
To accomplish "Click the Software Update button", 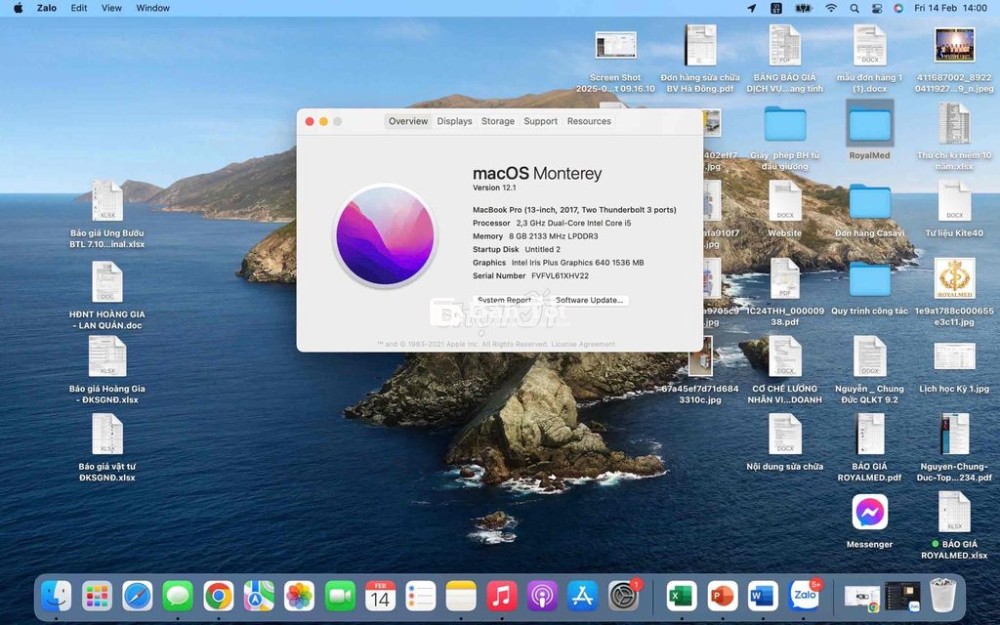I will pyautogui.click(x=589, y=300).
